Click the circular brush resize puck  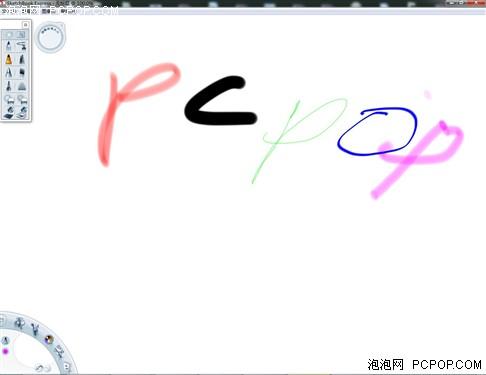[50, 37]
